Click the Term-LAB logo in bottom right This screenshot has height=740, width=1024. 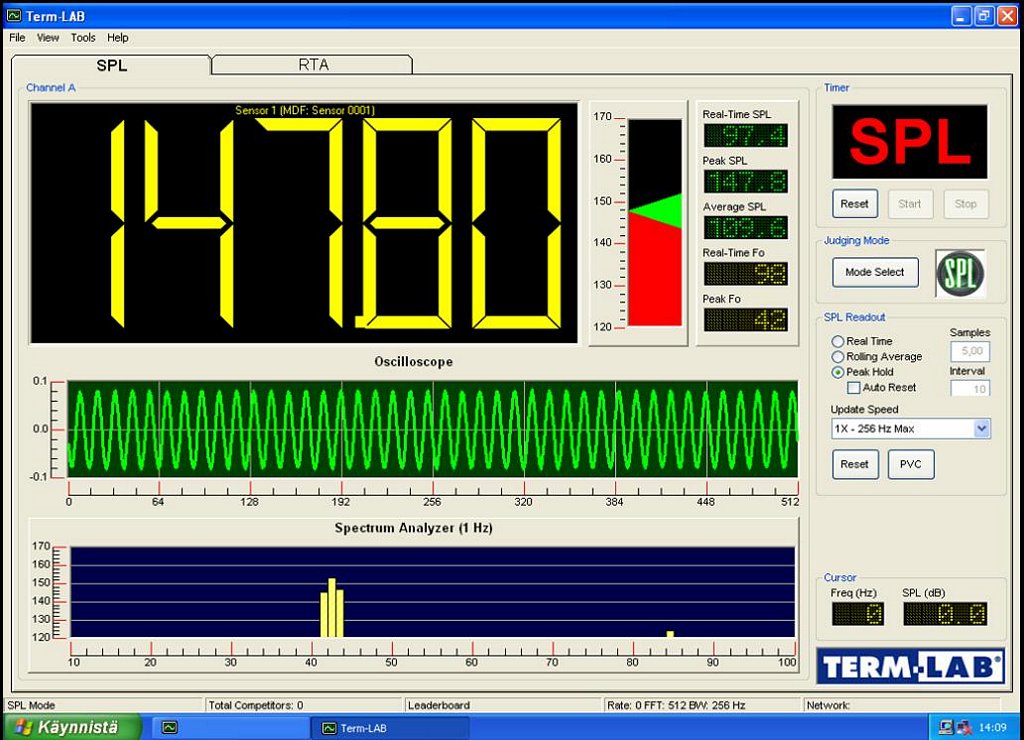tap(910, 666)
